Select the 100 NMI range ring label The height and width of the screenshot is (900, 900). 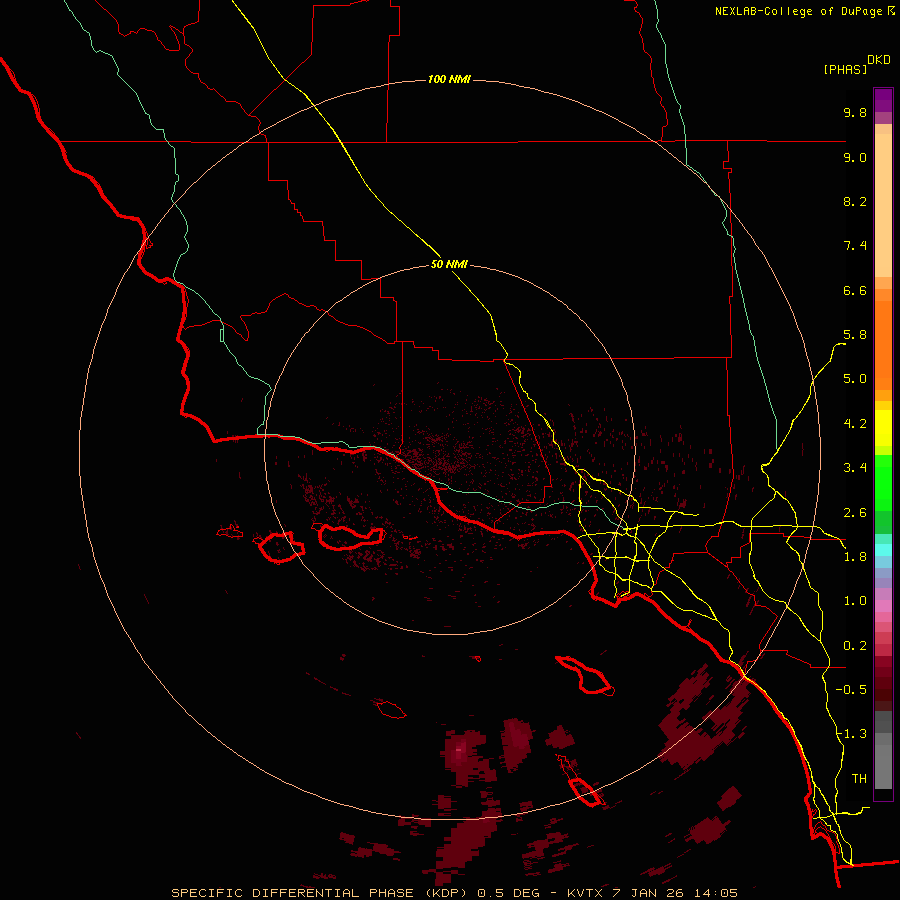pos(449,79)
